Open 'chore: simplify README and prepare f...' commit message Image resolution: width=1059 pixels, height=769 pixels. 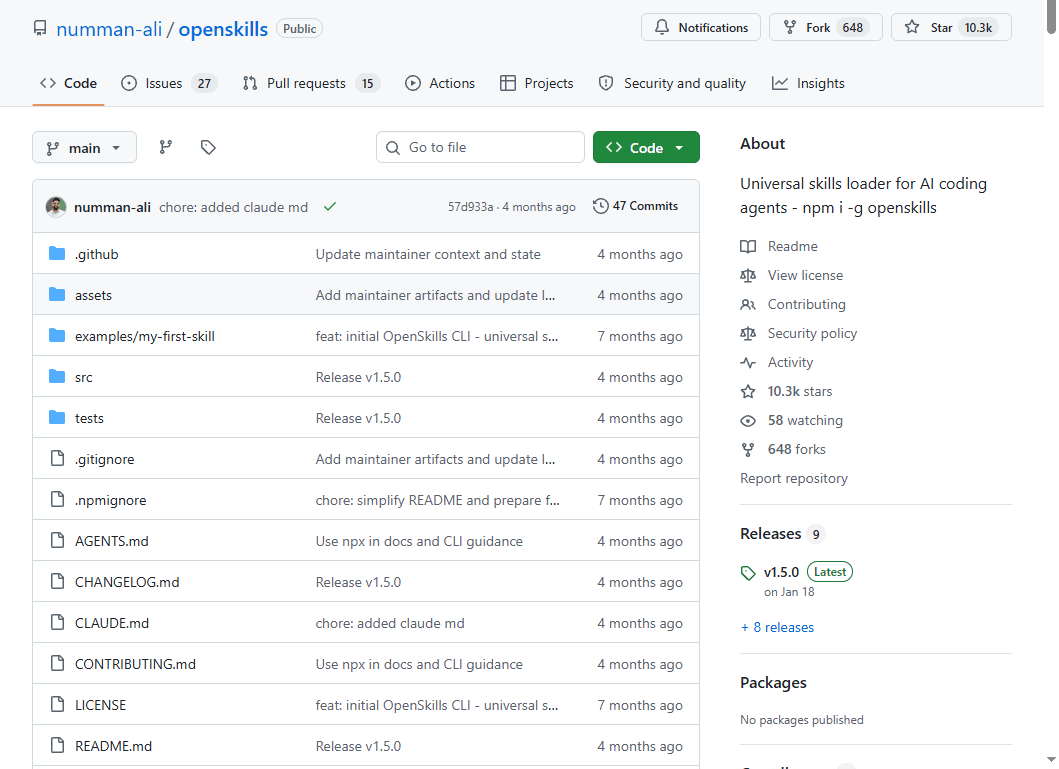click(438, 500)
